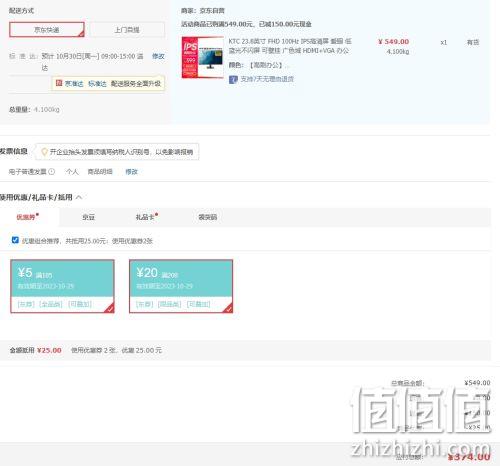The width and height of the screenshot is (500, 466).
Task: Select the 京东快递 delivery option
Action: [47, 30]
